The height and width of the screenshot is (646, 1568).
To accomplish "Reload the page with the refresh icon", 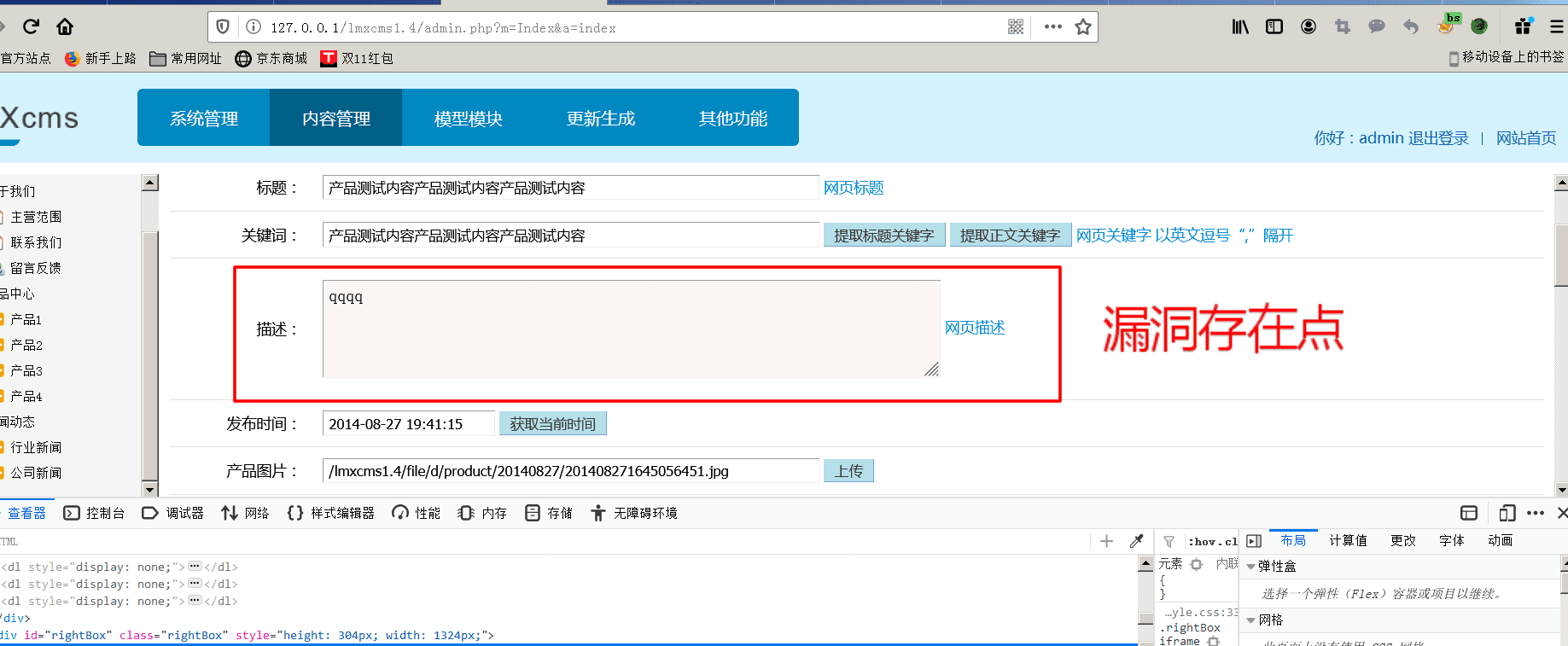I will pos(31,26).
